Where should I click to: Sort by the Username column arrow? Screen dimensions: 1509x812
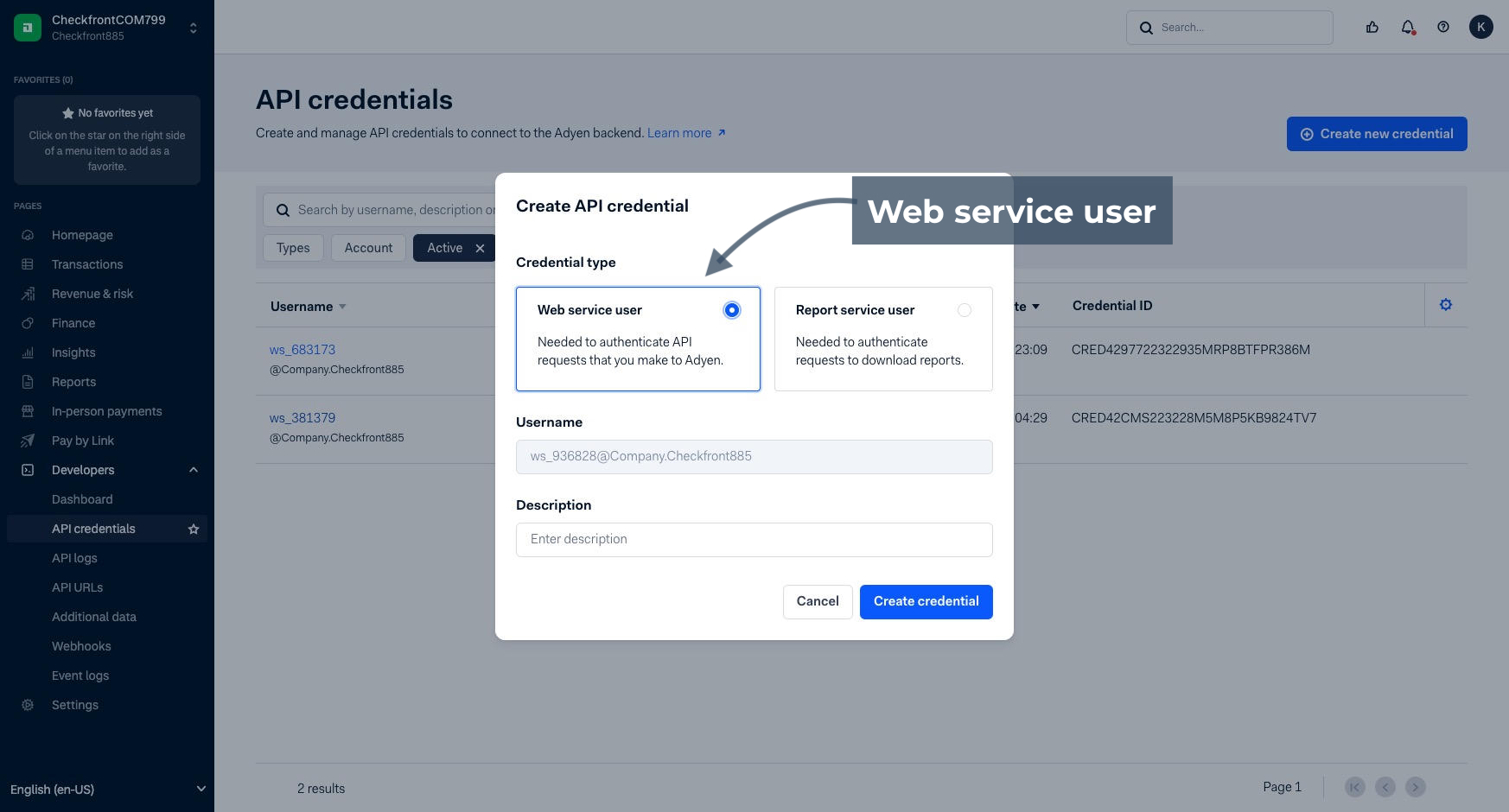(x=342, y=307)
